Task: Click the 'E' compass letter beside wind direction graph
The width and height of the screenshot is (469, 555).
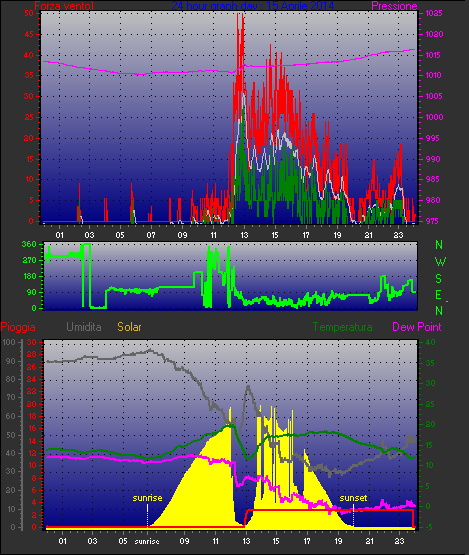Action: click(x=438, y=295)
